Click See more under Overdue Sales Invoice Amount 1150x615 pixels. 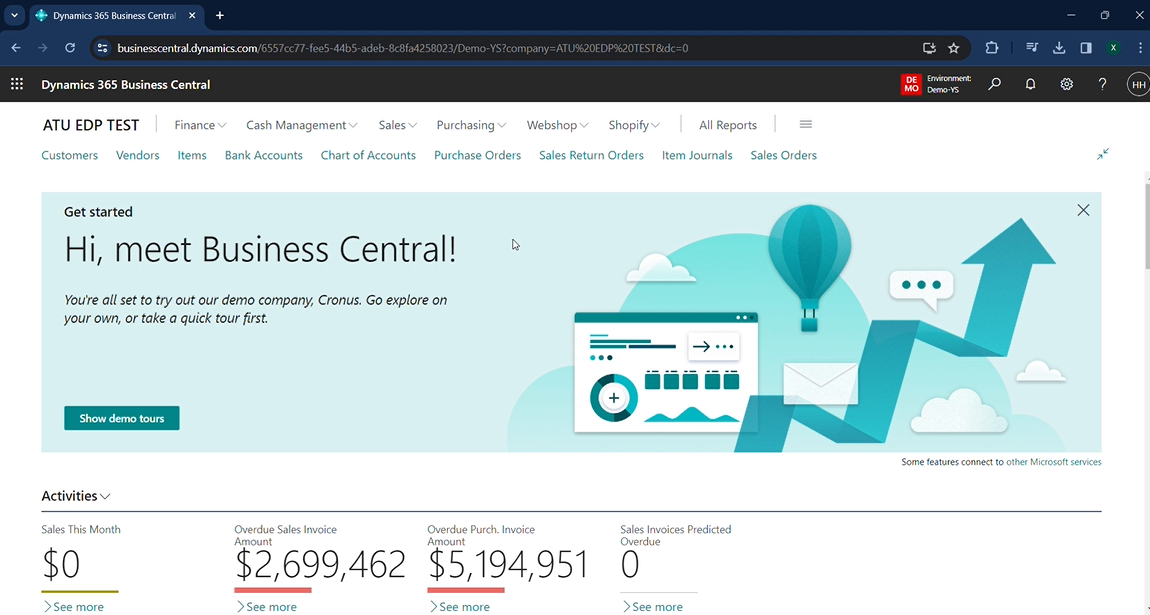click(266, 607)
